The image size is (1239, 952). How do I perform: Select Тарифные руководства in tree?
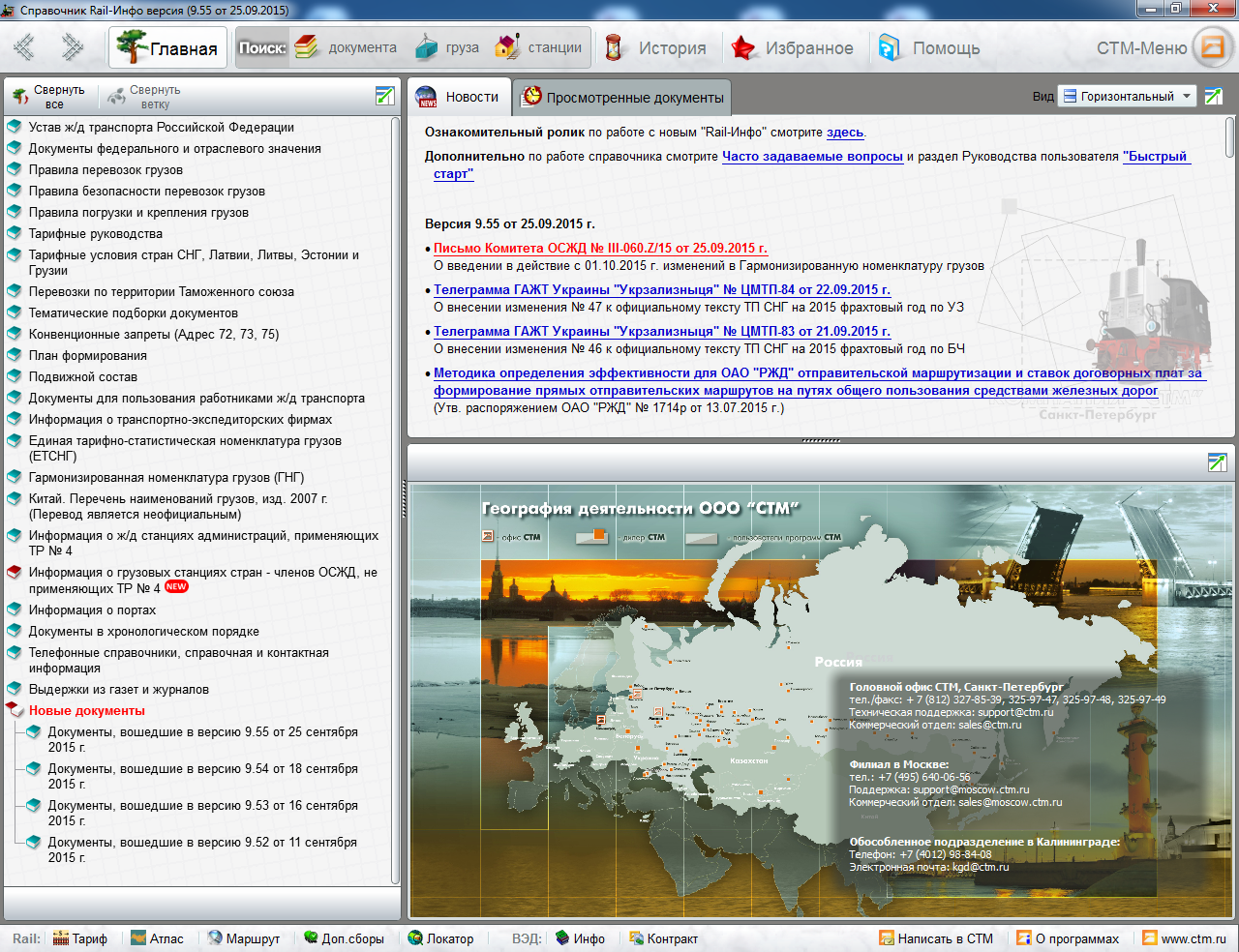point(95,233)
